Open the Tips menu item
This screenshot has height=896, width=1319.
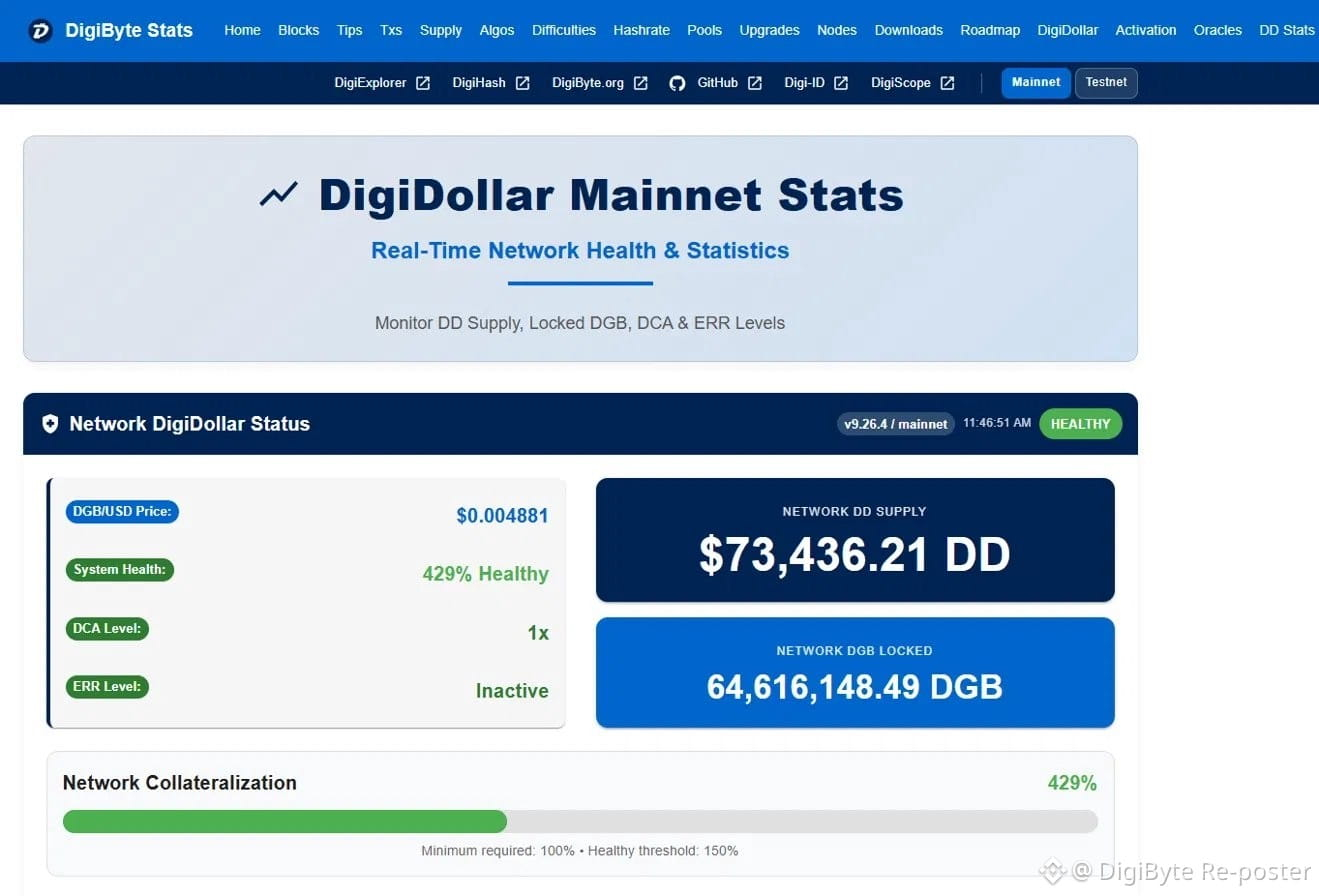click(350, 30)
